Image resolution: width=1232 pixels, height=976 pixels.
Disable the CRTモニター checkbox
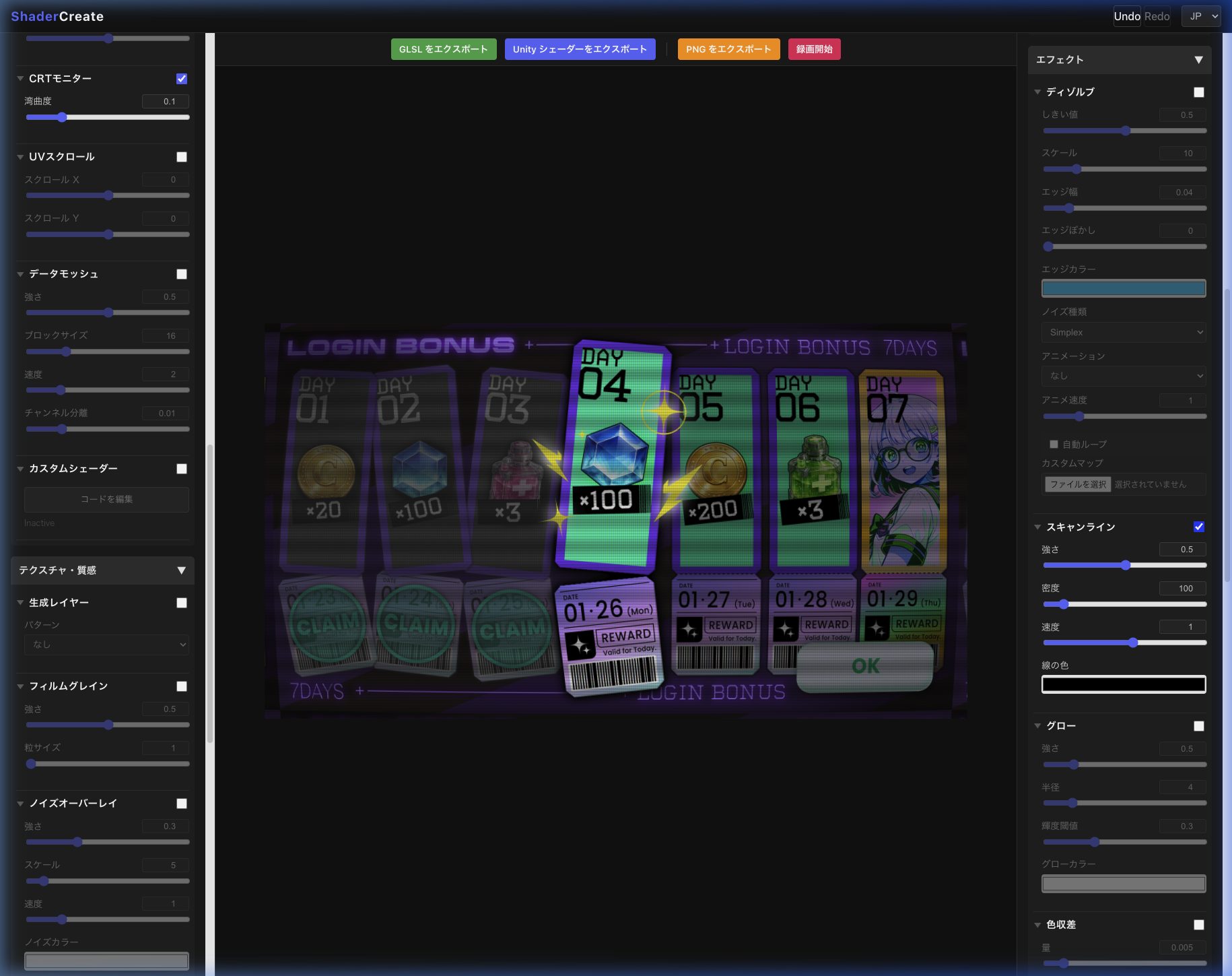182,79
